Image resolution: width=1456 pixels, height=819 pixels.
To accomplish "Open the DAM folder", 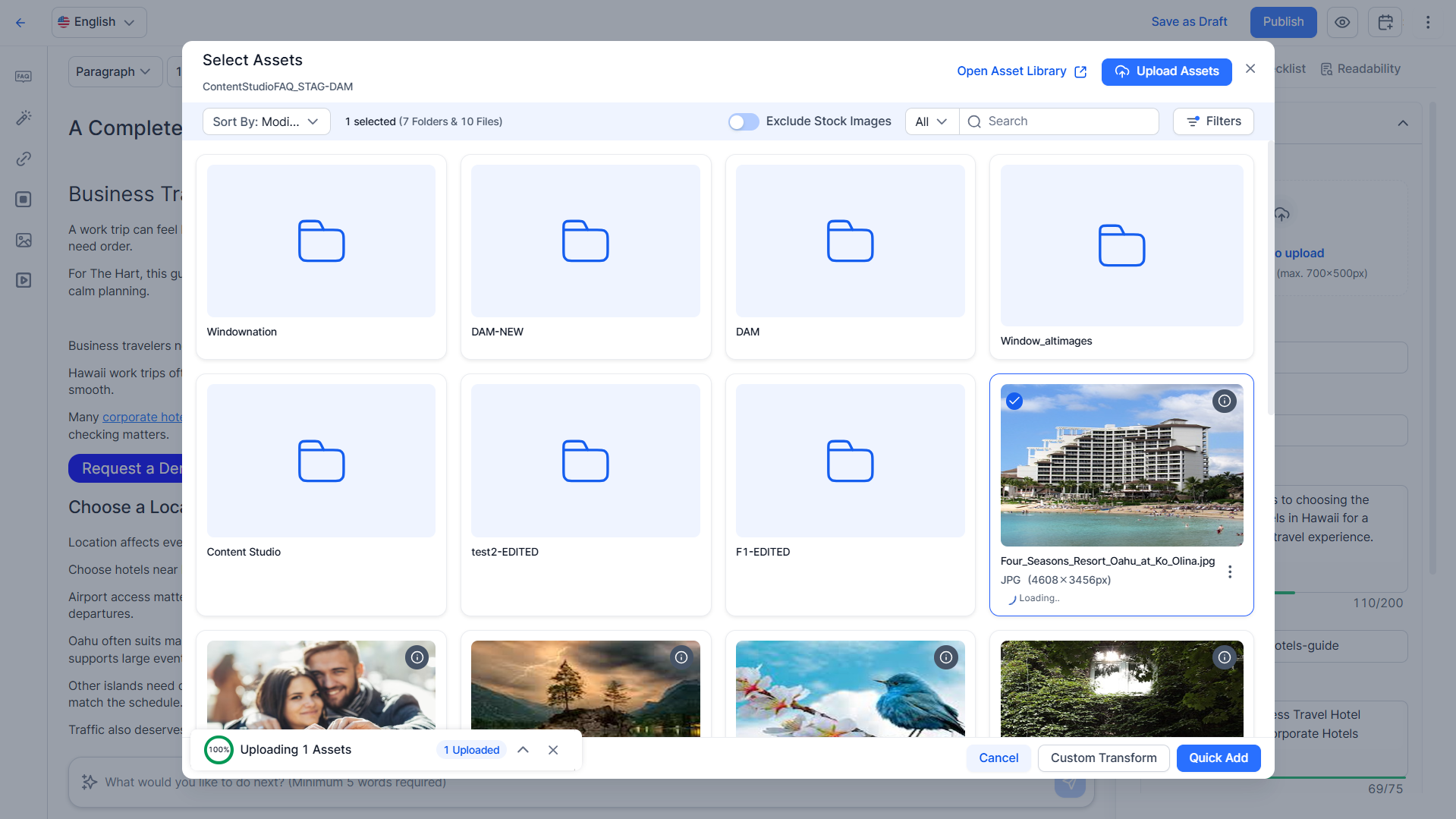I will 850,257.
